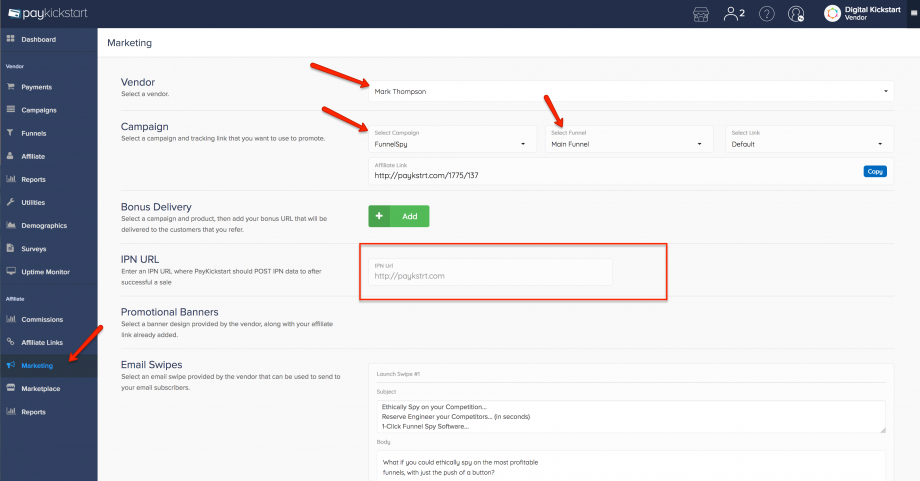Click the Commissions chart icon

10,319
